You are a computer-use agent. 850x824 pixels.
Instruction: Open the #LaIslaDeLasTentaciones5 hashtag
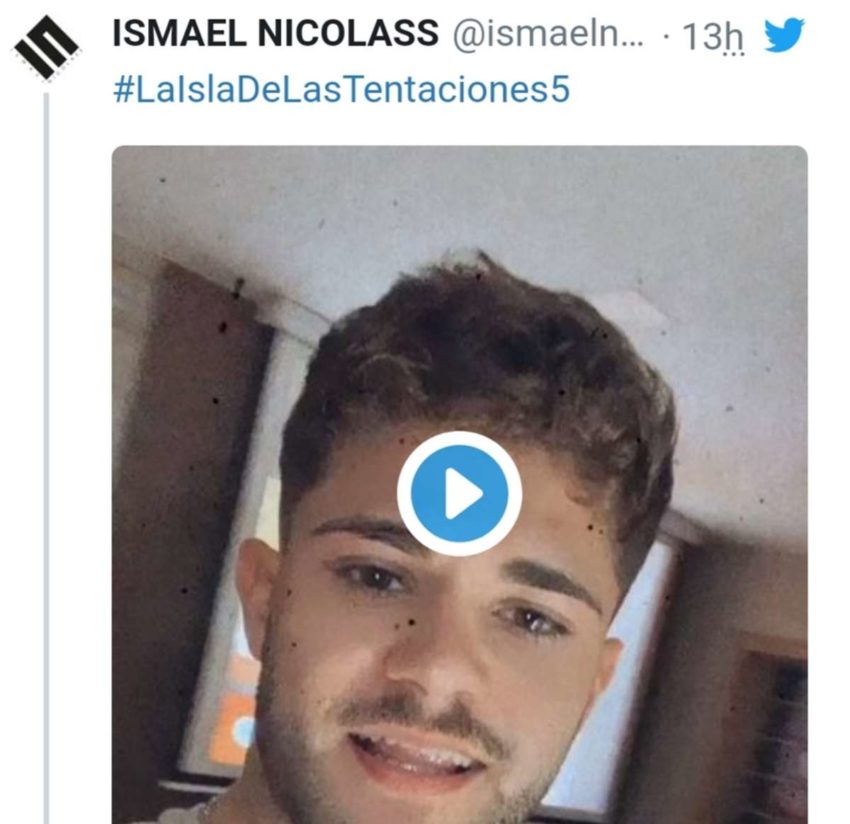pos(342,89)
